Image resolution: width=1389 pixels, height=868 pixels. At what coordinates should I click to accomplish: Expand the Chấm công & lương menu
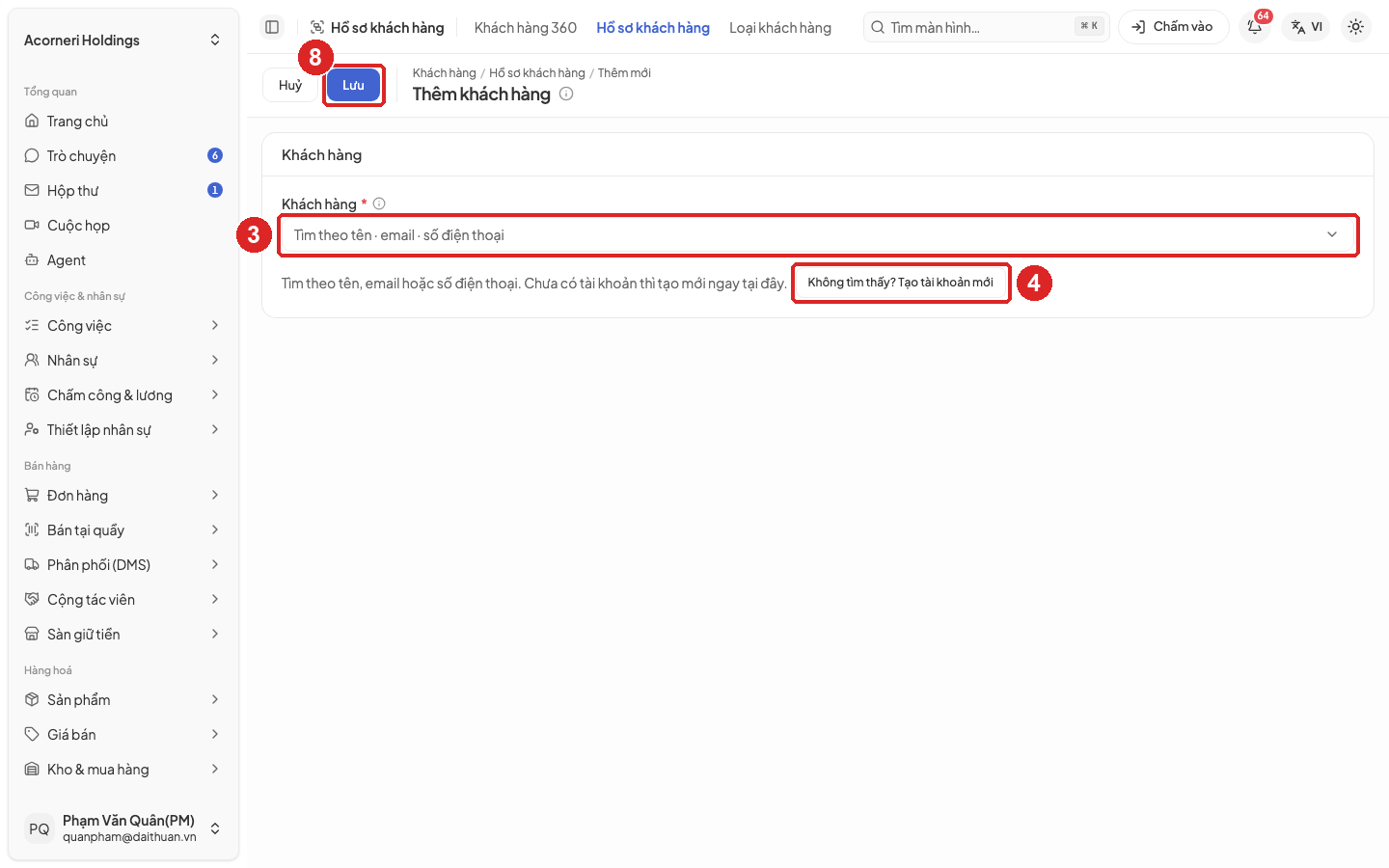pyautogui.click(x=123, y=395)
